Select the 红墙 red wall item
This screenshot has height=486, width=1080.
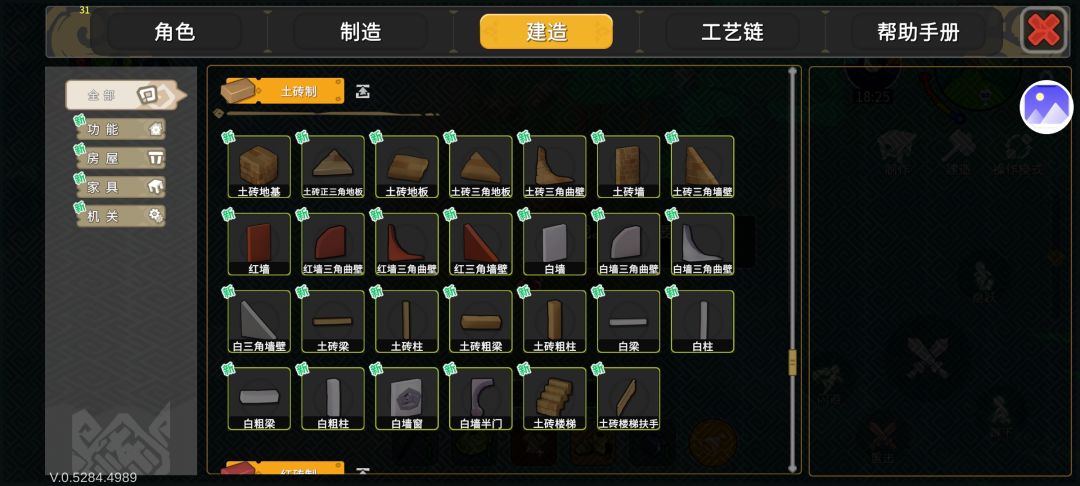tap(259, 244)
